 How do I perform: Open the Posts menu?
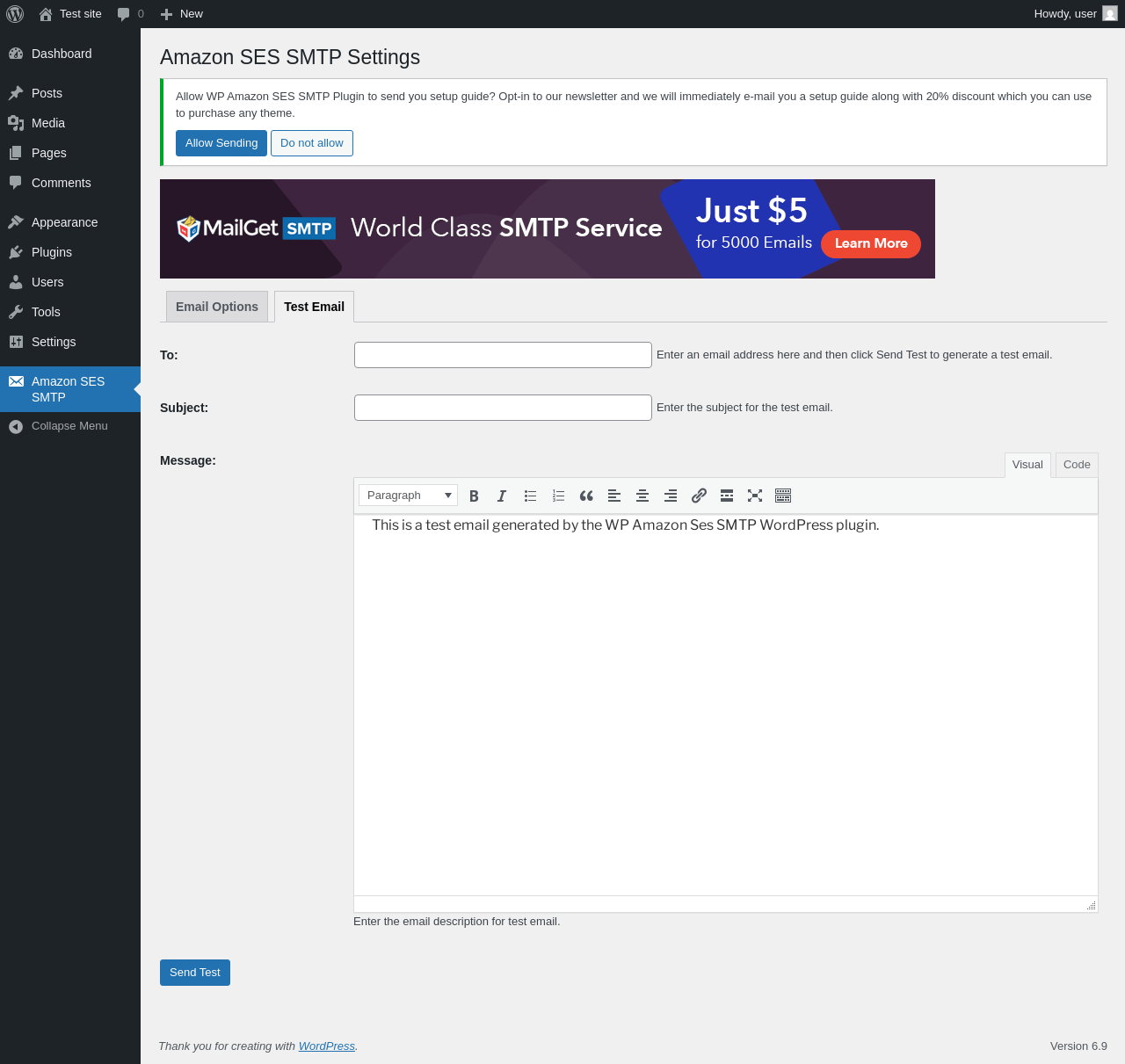pyautogui.click(x=70, y=93)
